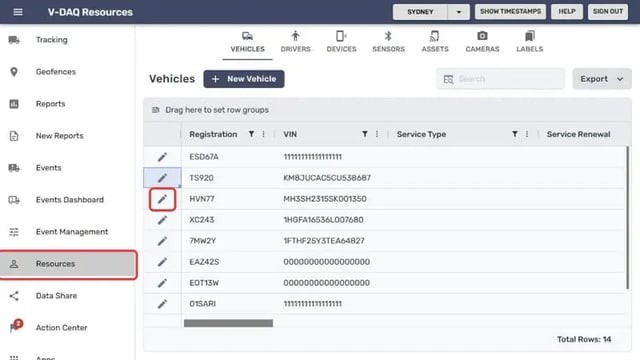The image size is (640, 360).
Task: Click the Sign Out button
Action: 608,11
